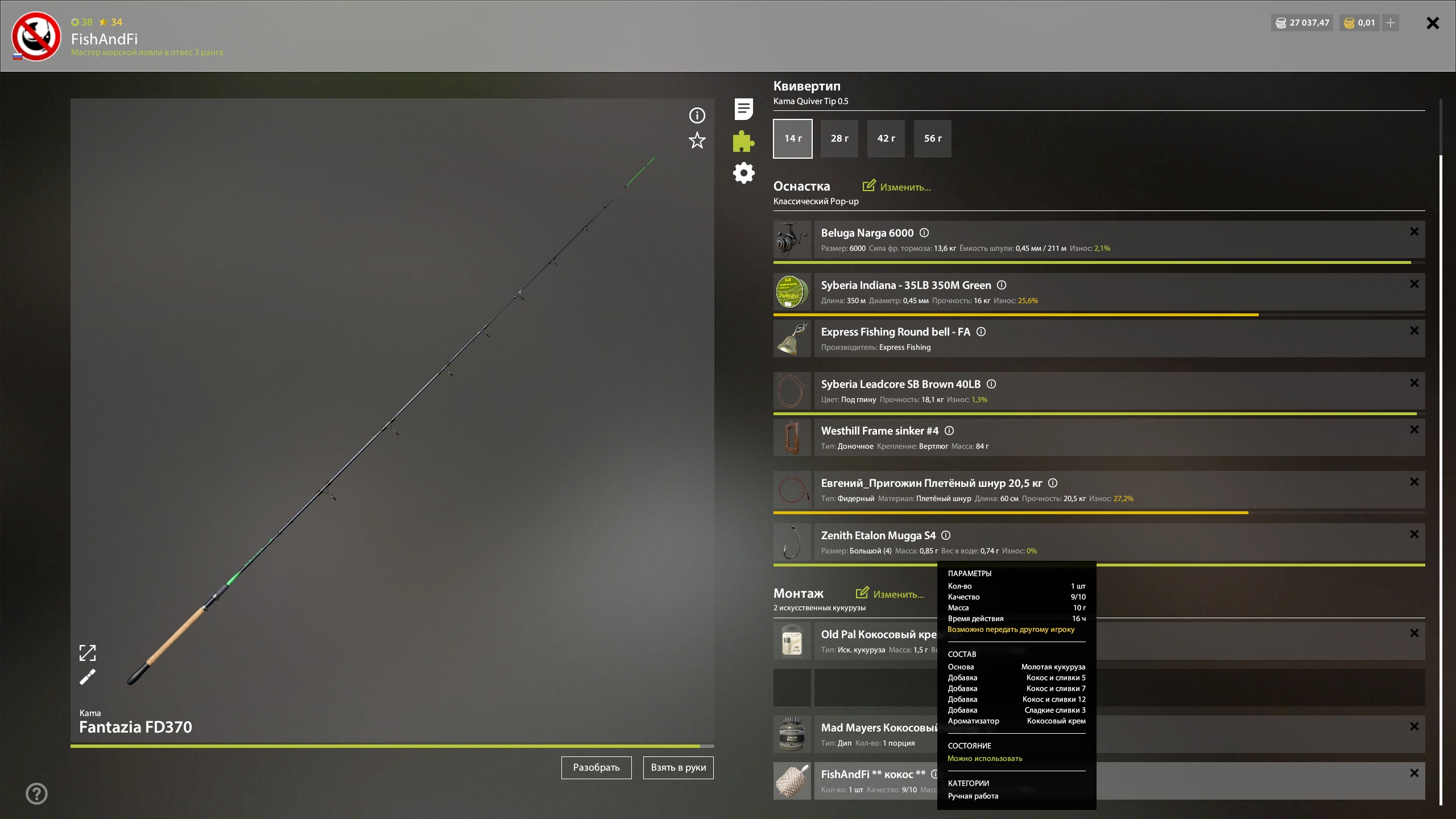Open rod info icon in preview
The height and width of the screenshot is (819, 1456).
click(x=697, y=115)
